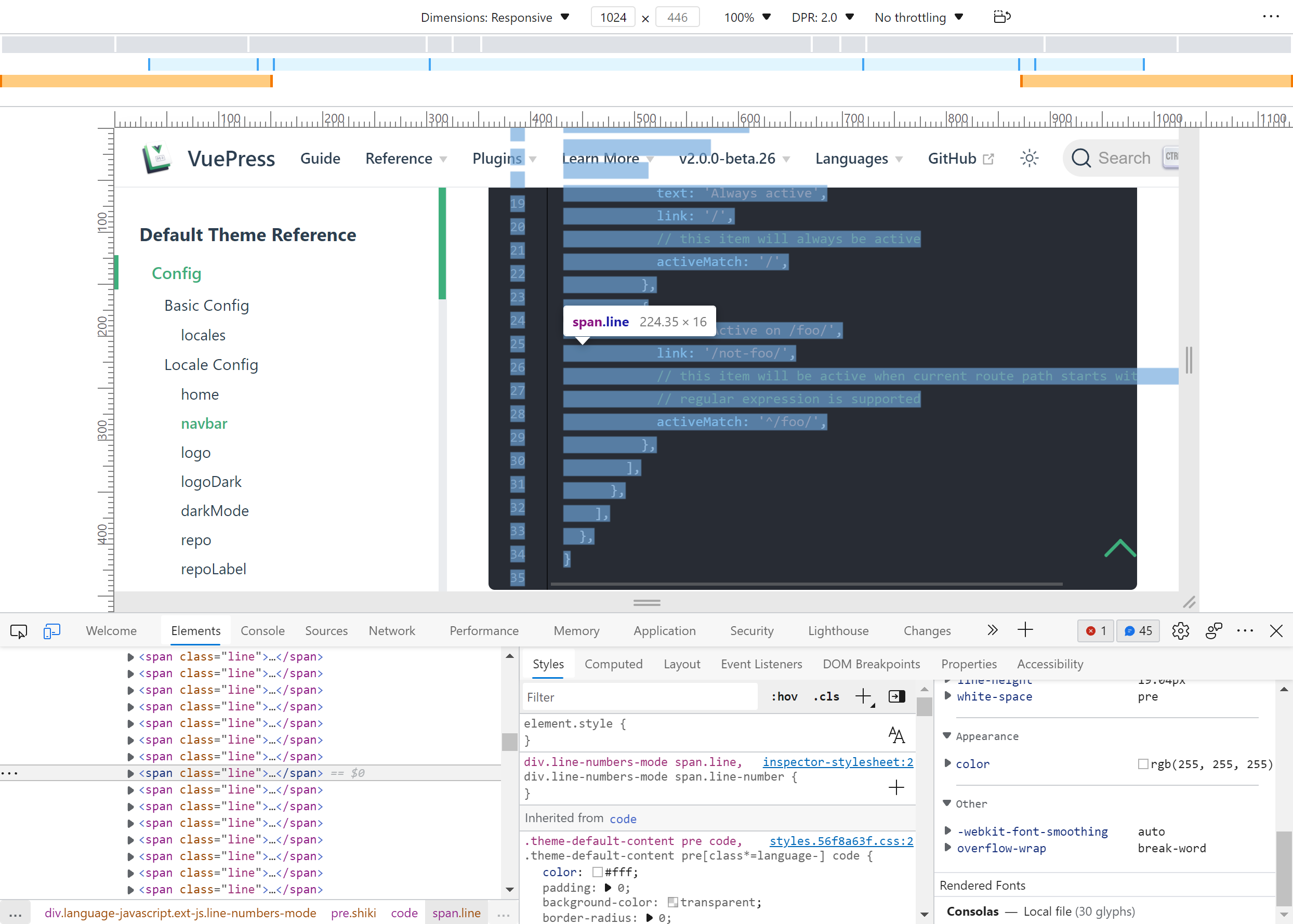Expand the Reference navbar dropdown

[405, 159]
